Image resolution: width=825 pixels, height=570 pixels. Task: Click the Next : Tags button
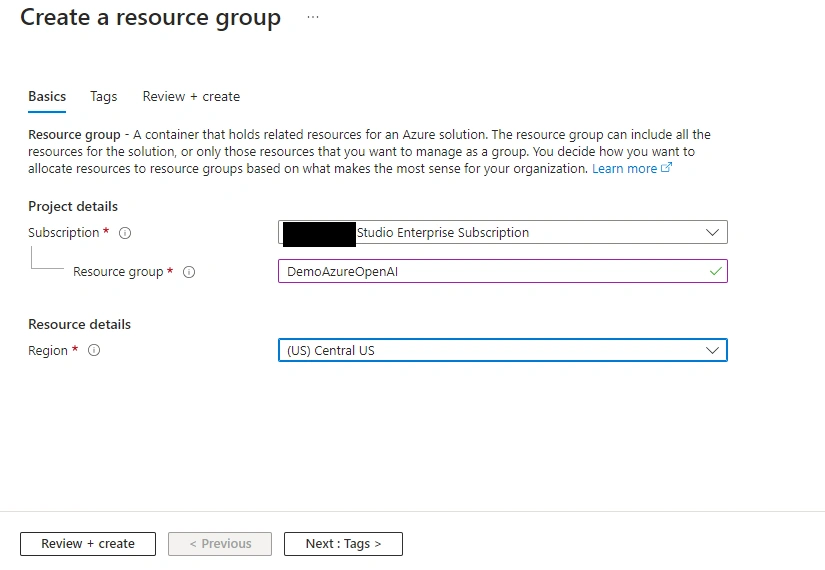(x=343, y=544)
